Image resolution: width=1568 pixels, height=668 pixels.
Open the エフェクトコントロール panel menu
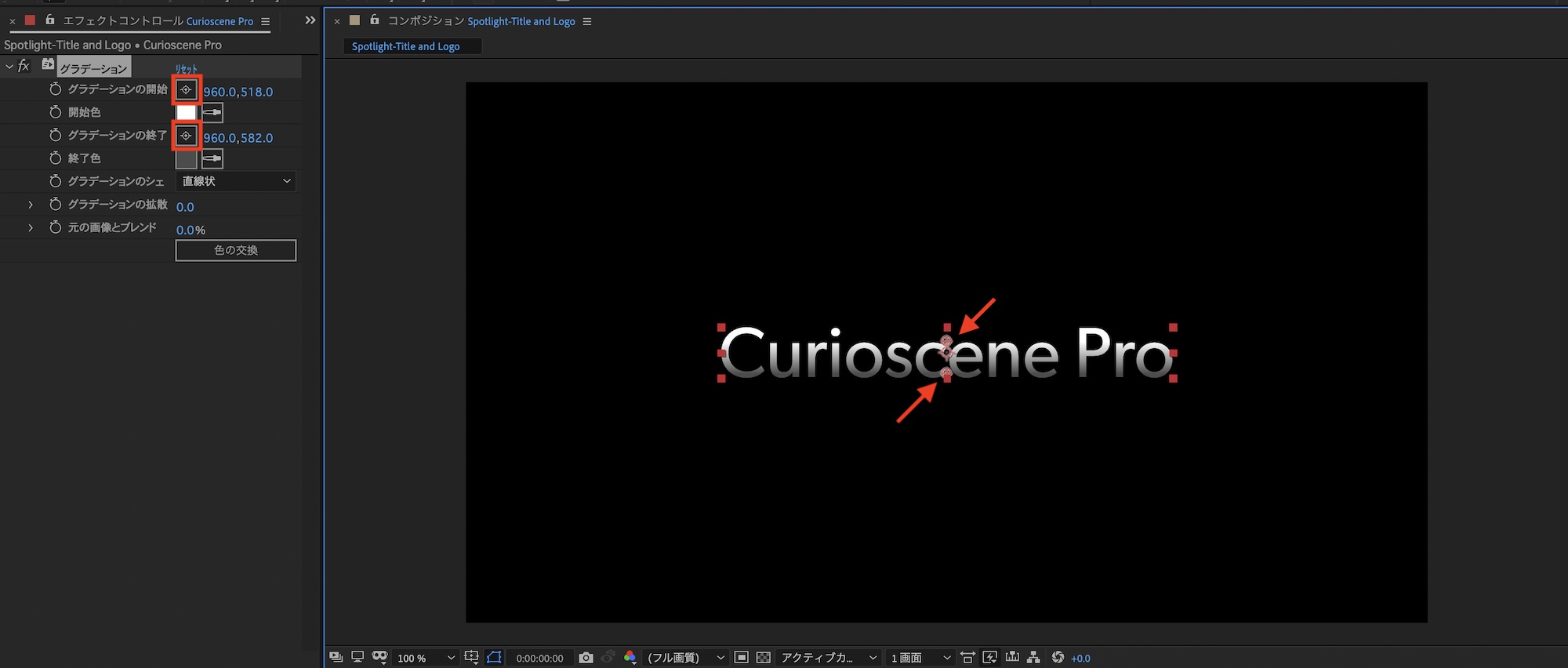click(266, 21)
